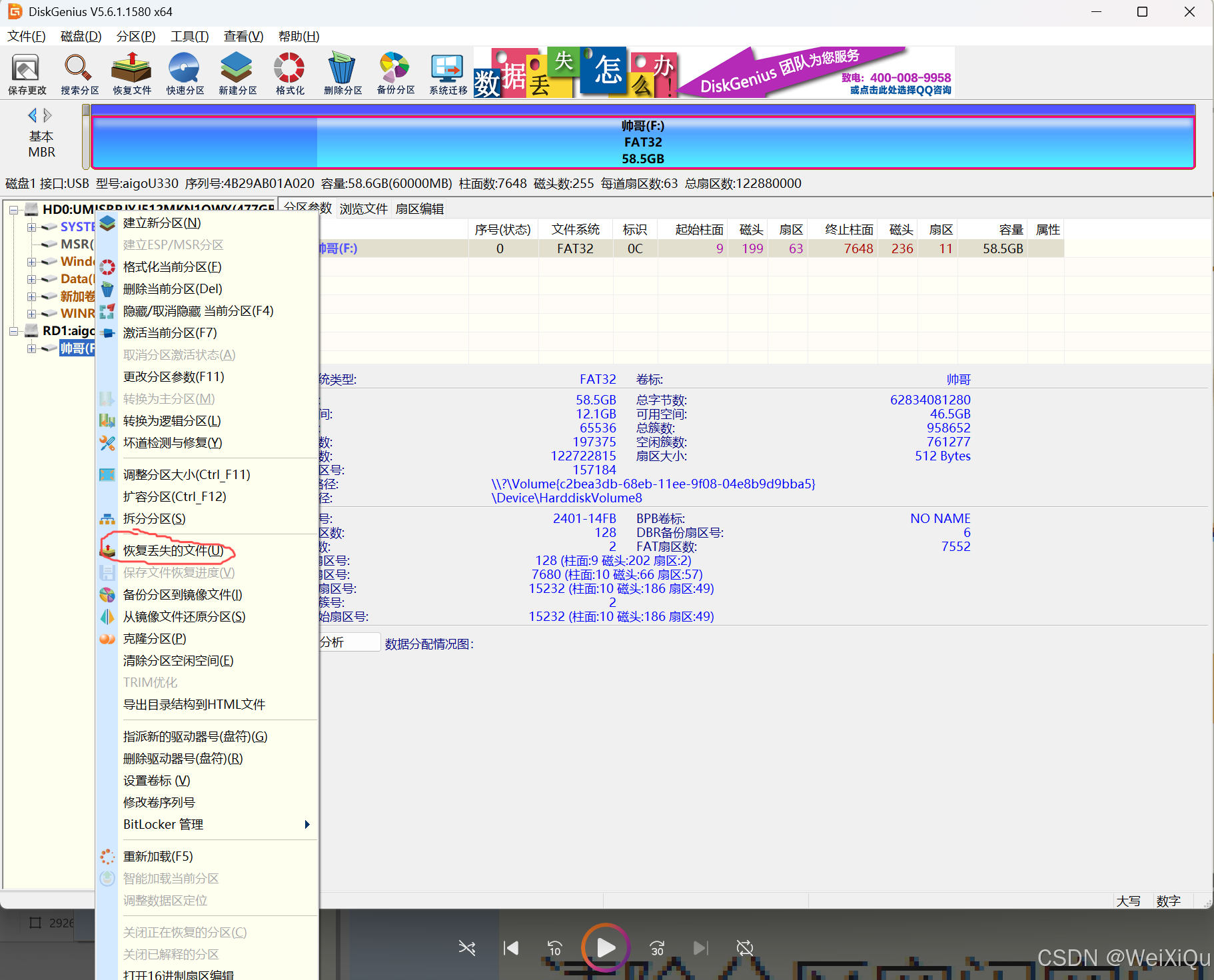The image size is (1214, 980).
Task: Click shuffle icon in media player
Action: click(x=467, y=947)
